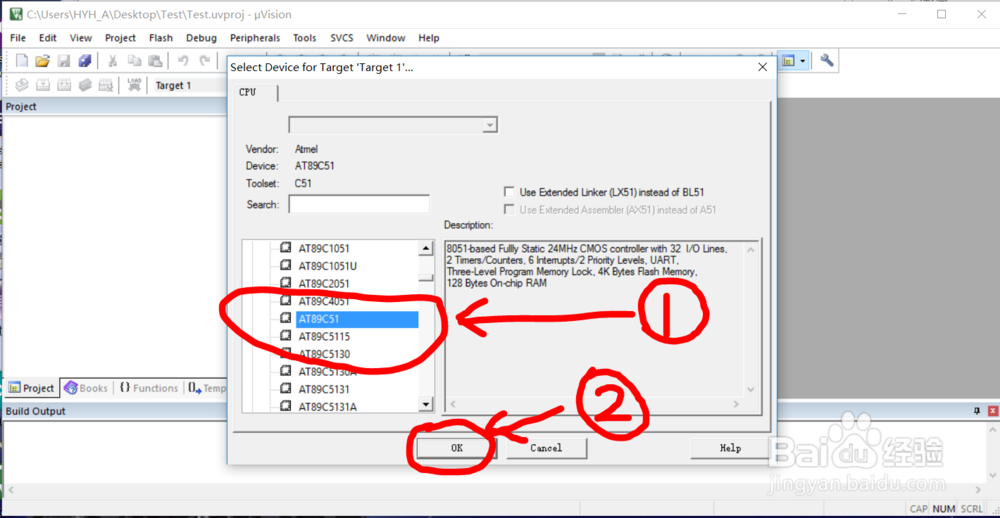Click the device Search input field
The width and height of the screenshot is (1000, 518).
click(x=359, y=204)
